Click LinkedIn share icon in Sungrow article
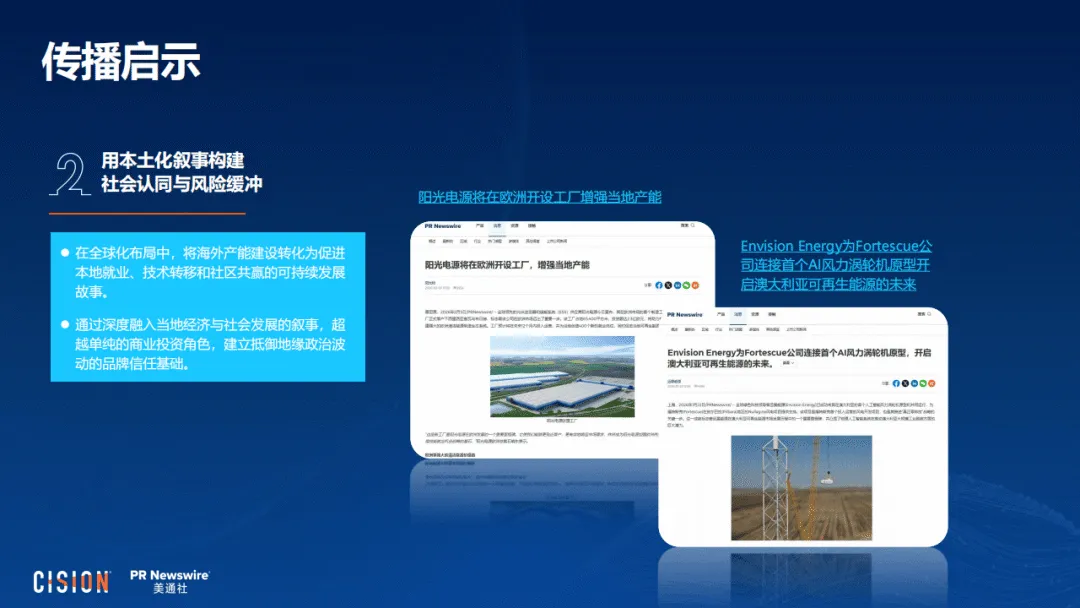1080x608 pixels. (677, 285)
